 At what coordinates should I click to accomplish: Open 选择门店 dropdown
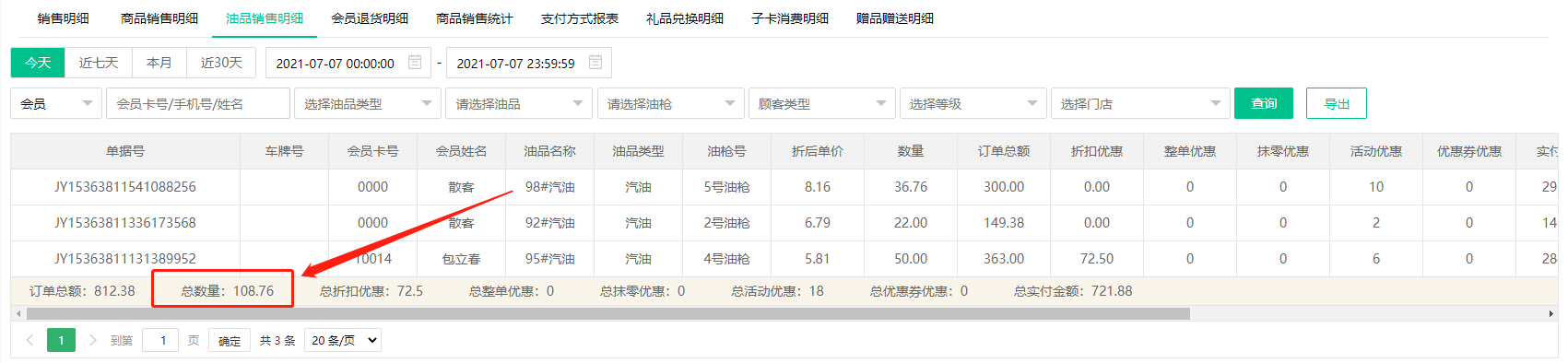[1140, 103]
